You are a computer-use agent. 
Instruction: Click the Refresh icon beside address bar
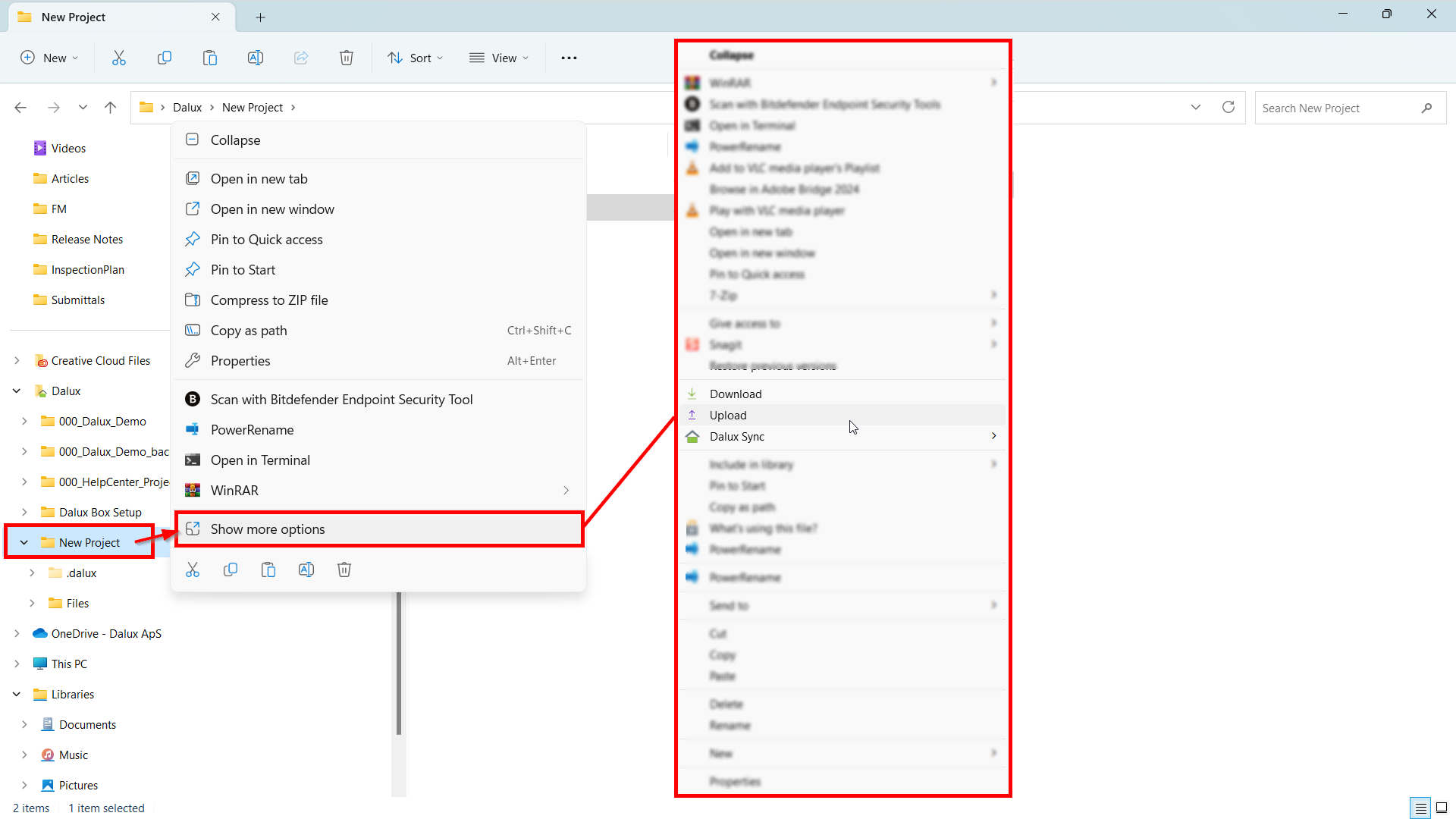1228,108
